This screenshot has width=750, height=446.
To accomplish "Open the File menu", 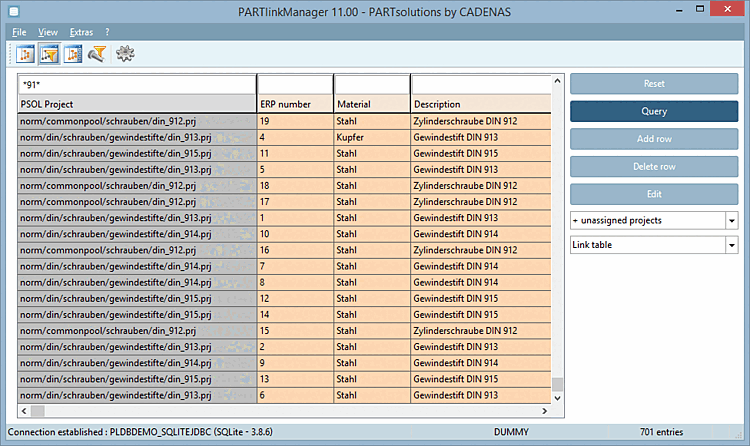I will tap(19, 32).
